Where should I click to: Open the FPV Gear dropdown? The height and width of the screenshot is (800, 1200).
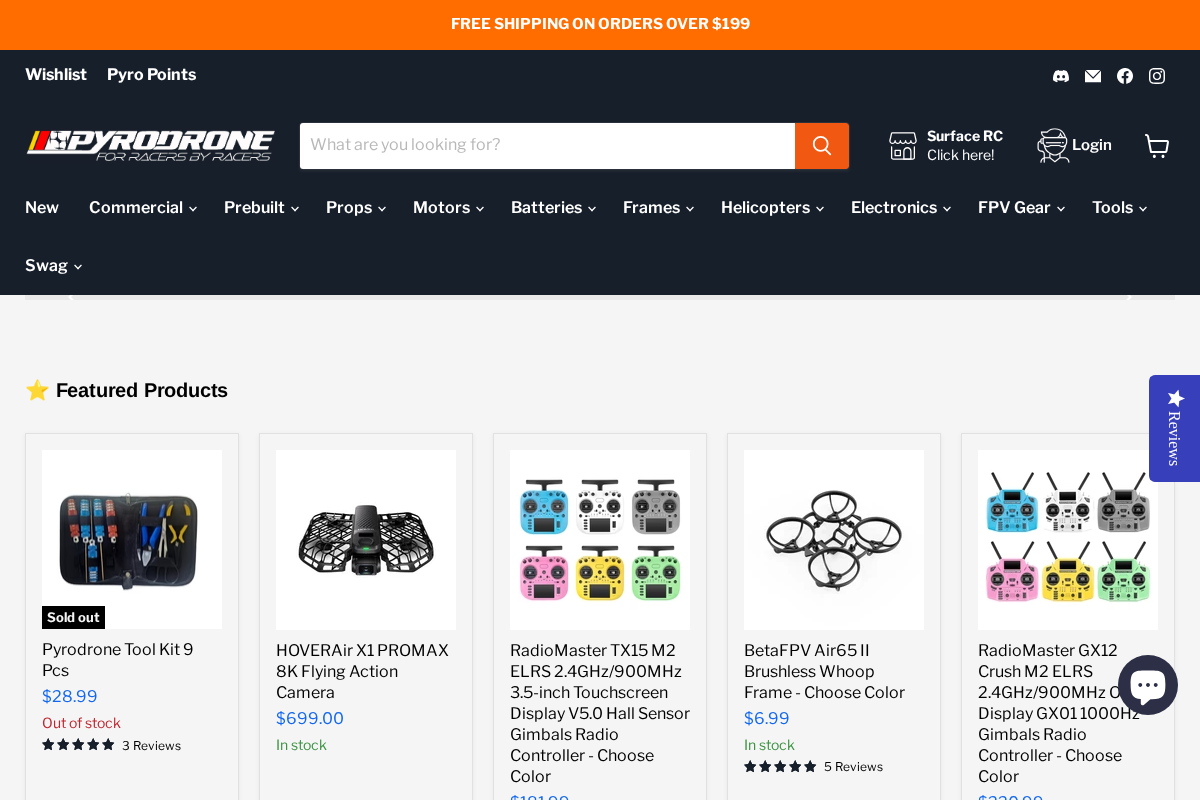click(1020, 208)
